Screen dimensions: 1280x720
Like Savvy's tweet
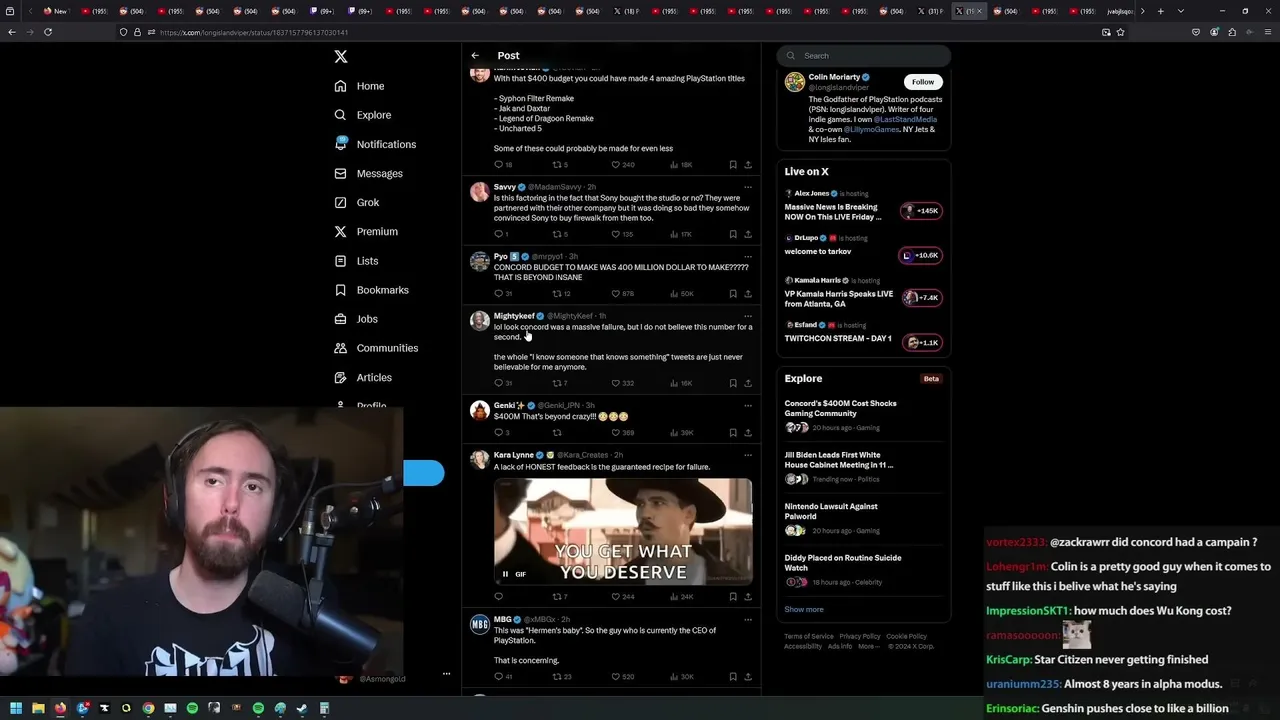click(x=616, y=234)
